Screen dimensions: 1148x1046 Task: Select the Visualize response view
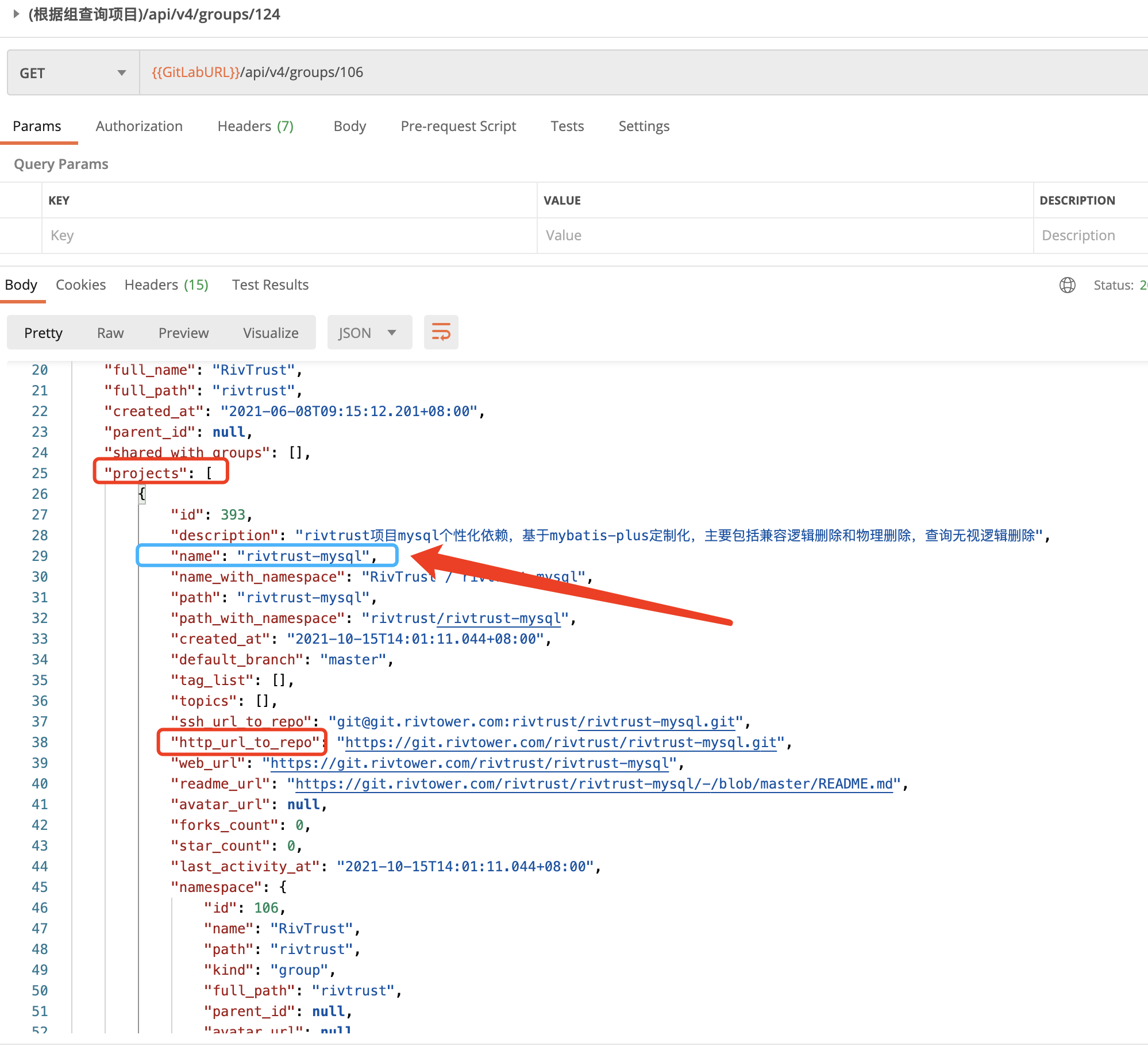tap(270, 332)
